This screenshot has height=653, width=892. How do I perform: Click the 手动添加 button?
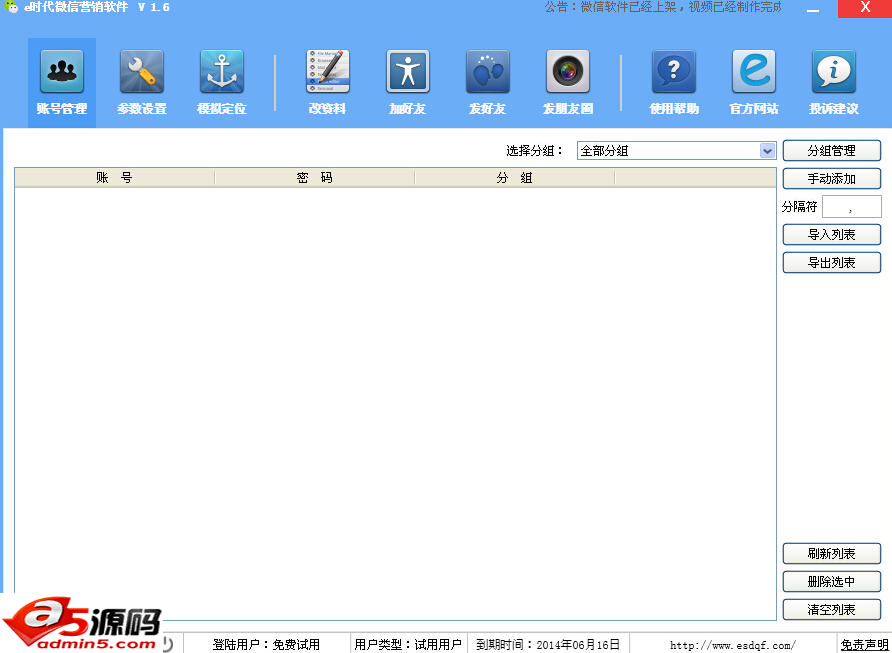pyautogui.click(x=832, y=179)
